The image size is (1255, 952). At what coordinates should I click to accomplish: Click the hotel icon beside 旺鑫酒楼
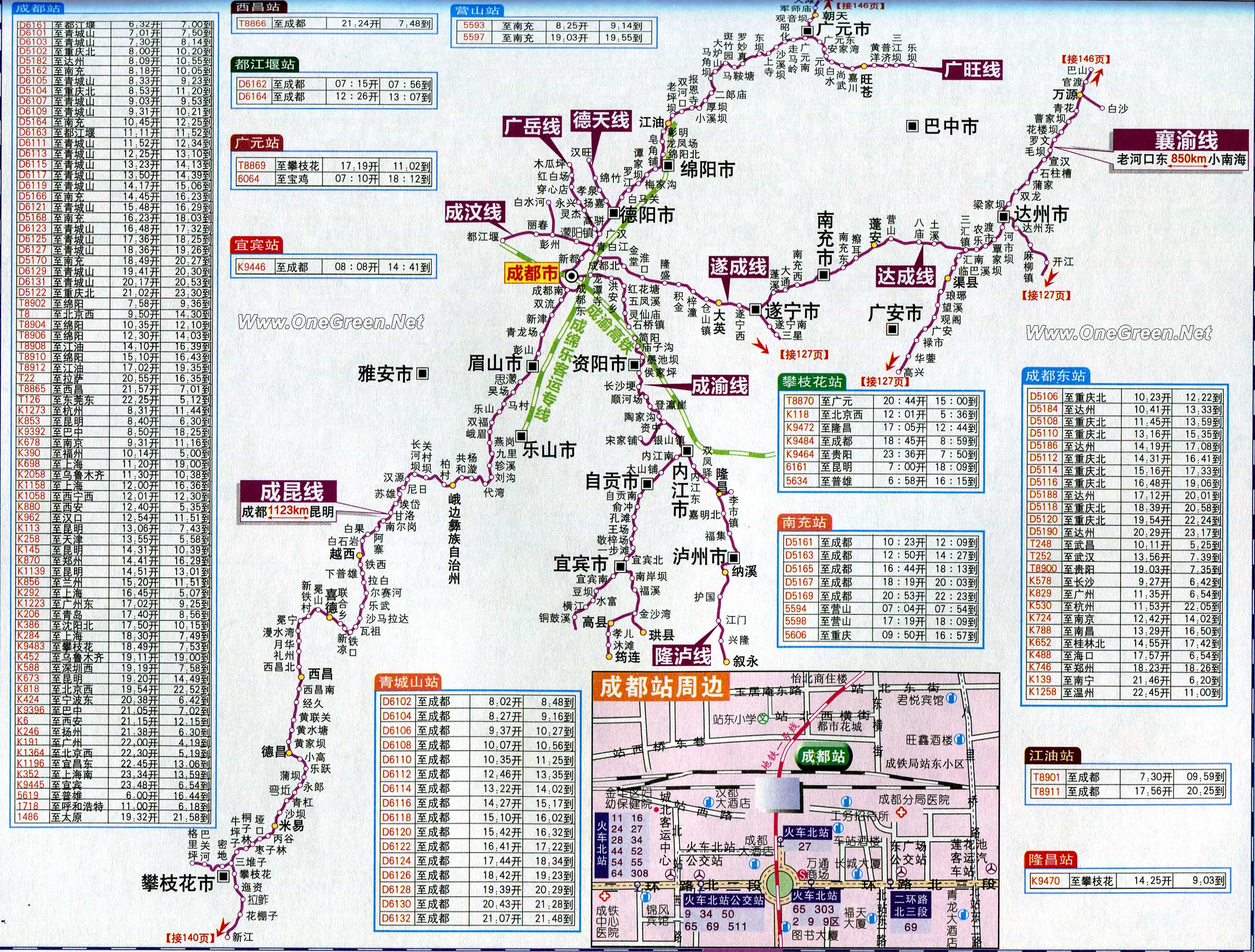tap(959, 739)
